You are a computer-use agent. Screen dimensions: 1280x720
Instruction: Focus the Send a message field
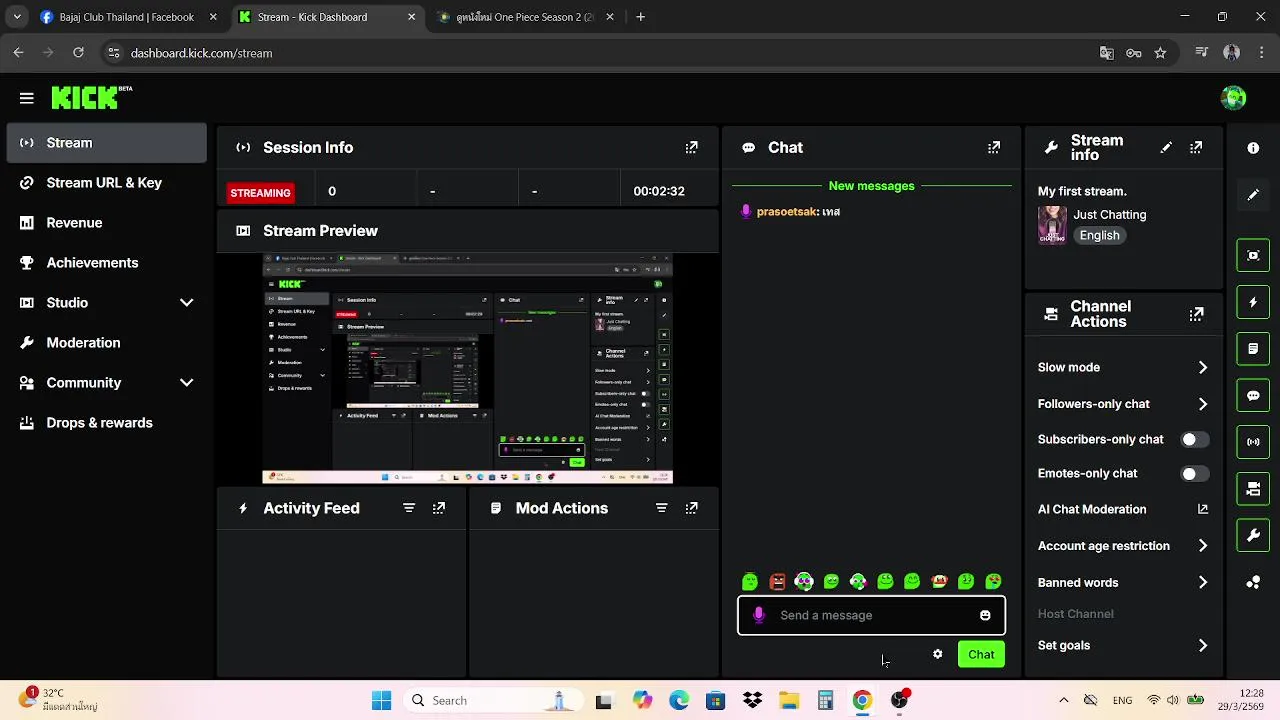point(871,615)
